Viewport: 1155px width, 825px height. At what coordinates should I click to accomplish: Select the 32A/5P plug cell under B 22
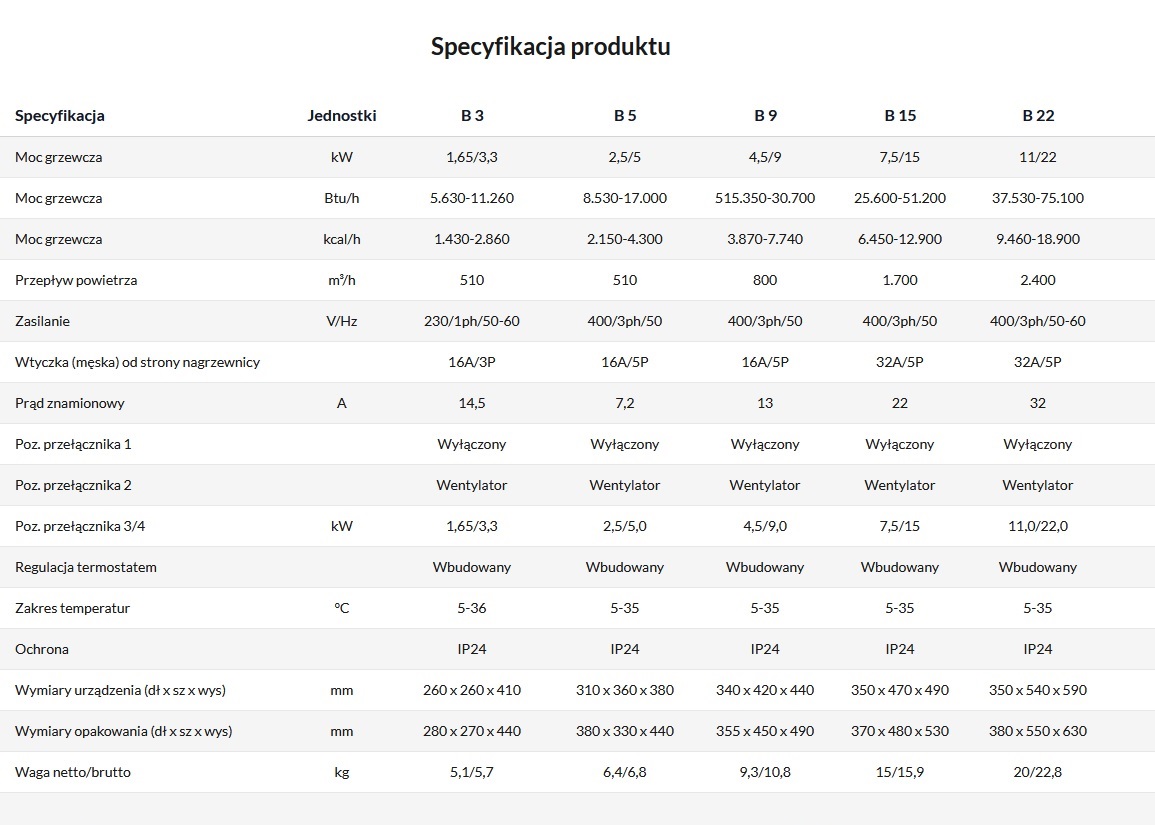pos(1038,362)
